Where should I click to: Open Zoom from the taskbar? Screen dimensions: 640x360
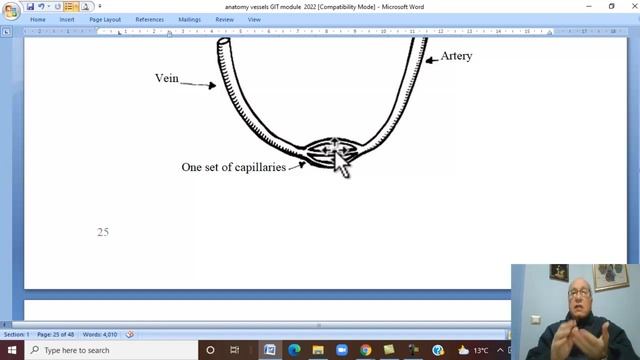pos(342,350)
